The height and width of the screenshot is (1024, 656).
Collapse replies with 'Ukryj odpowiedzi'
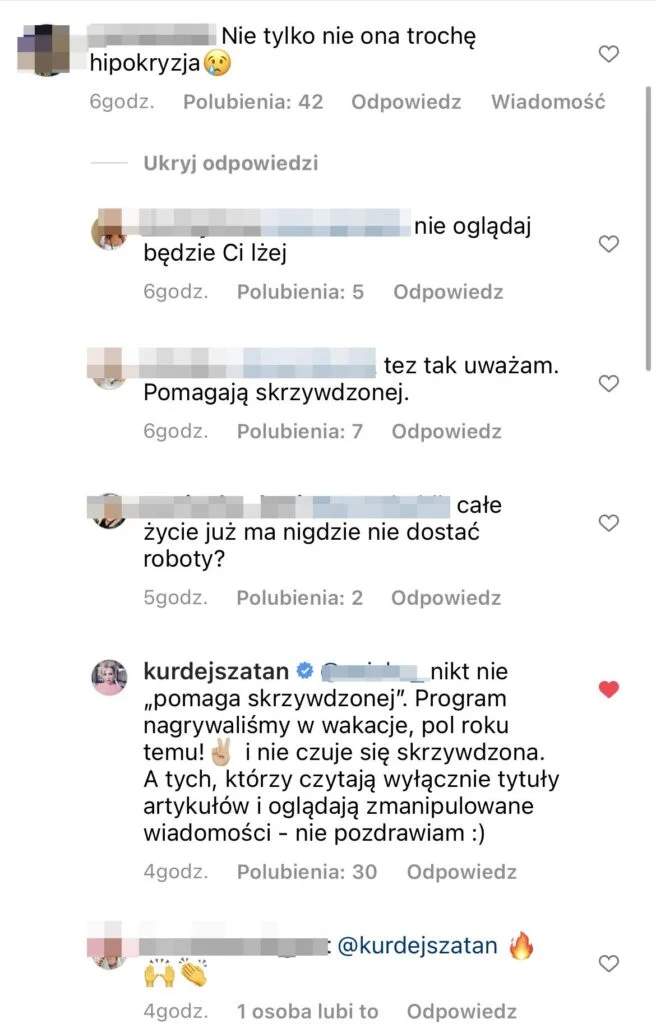click(x=232, y=163)
